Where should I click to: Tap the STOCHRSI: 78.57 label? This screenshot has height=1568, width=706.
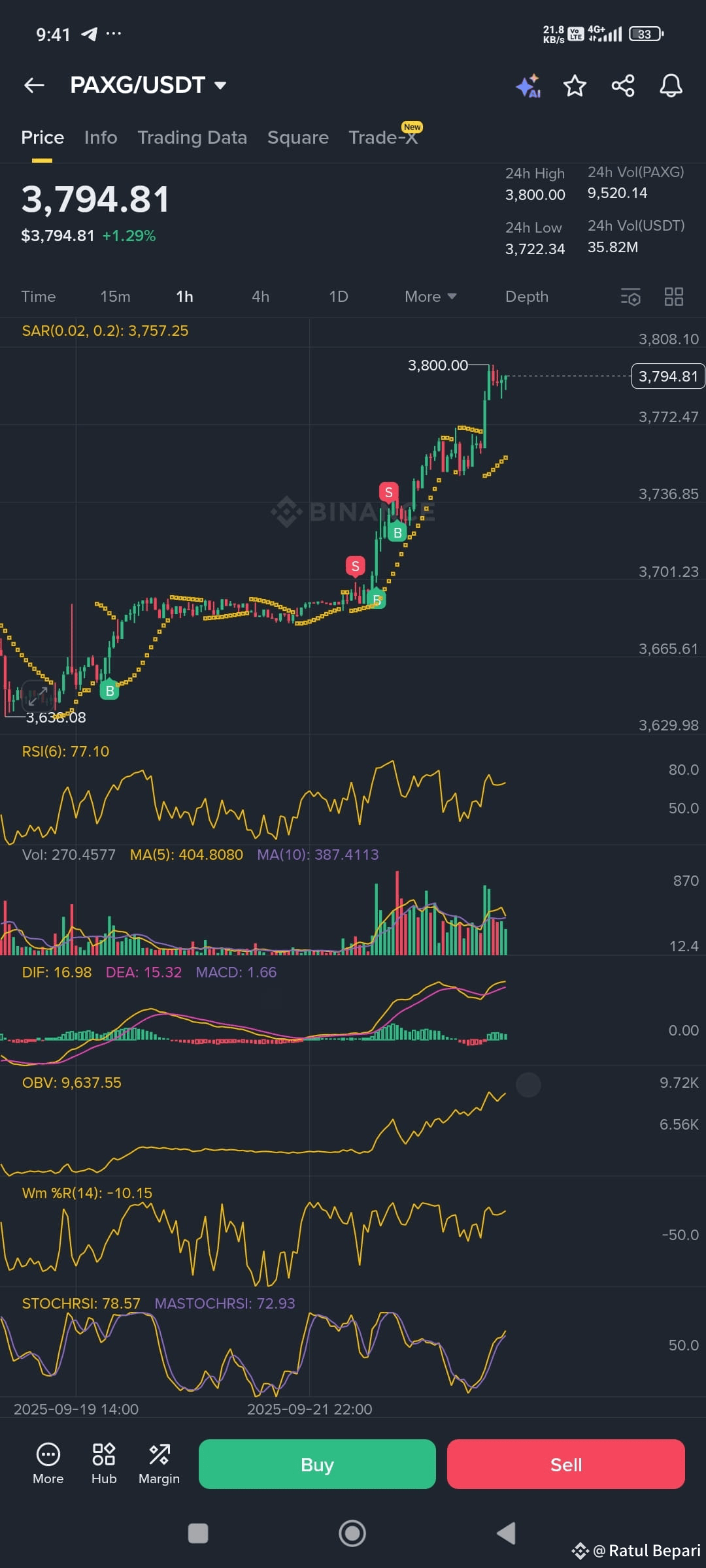pos(81,1303)
